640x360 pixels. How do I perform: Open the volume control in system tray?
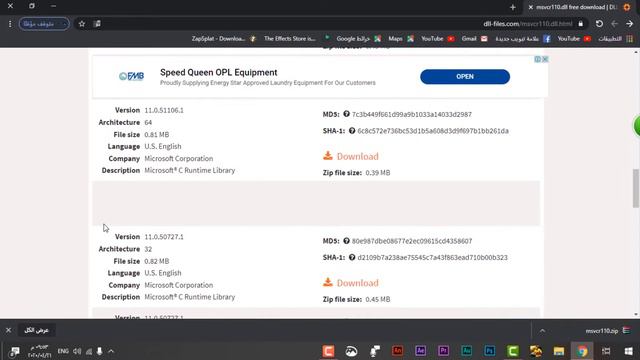[77, 351]
